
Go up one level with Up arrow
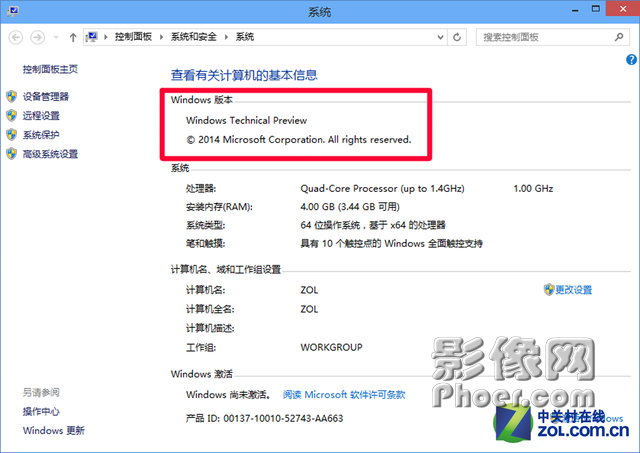coord(73,38)
